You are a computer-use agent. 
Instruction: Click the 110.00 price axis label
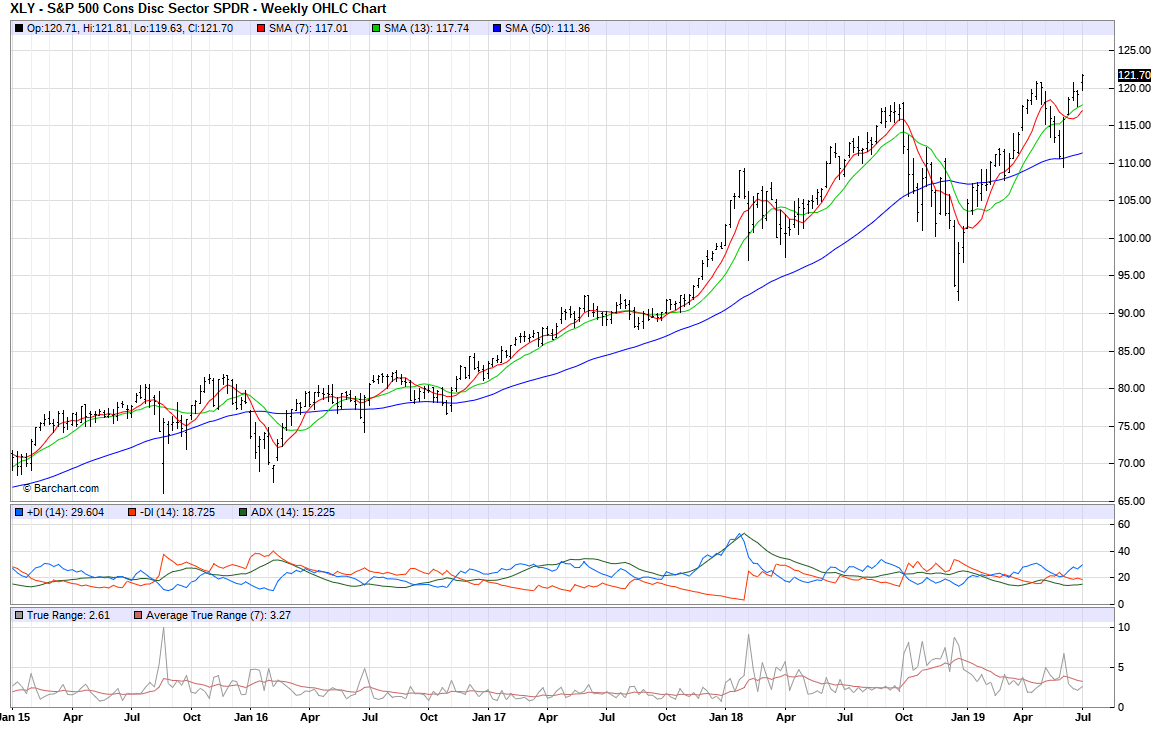(x=1134, y=164)
